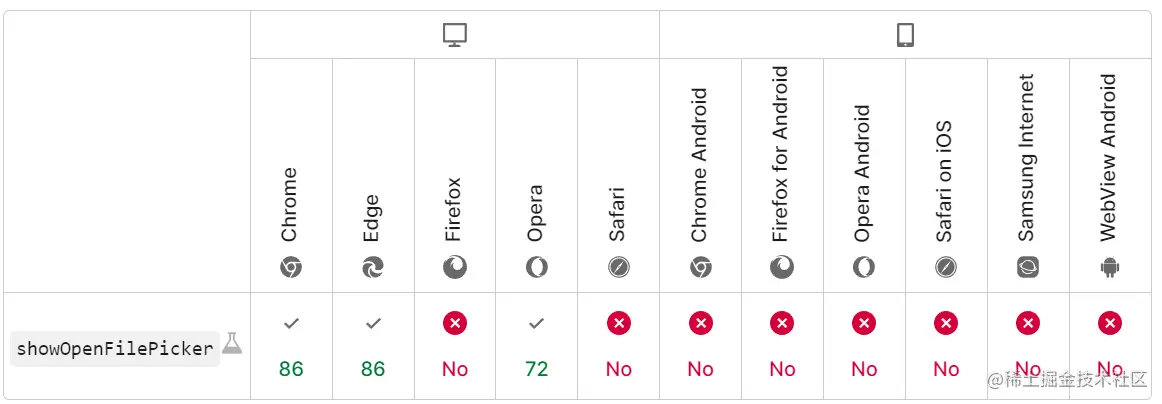This screenshot has height=404, width=1162.
Task: Click the desktop platform icon
Action: tap(455, 36)
